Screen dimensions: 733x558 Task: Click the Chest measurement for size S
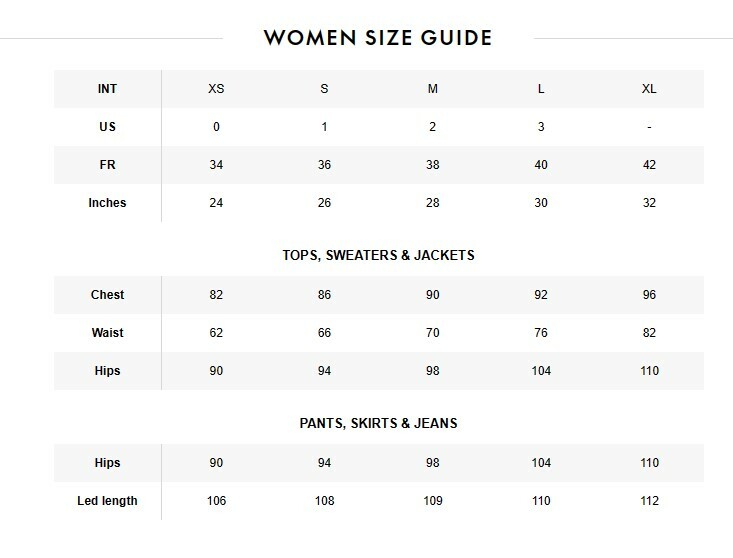[324, 295]
